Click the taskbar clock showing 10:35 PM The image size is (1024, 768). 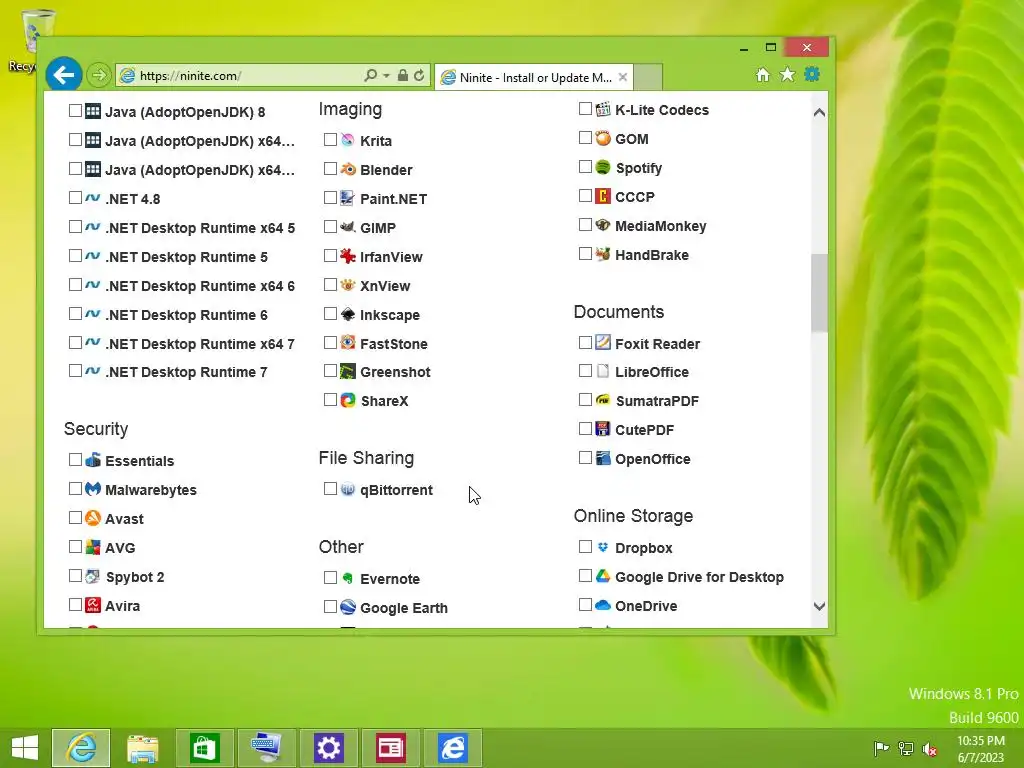980,749
